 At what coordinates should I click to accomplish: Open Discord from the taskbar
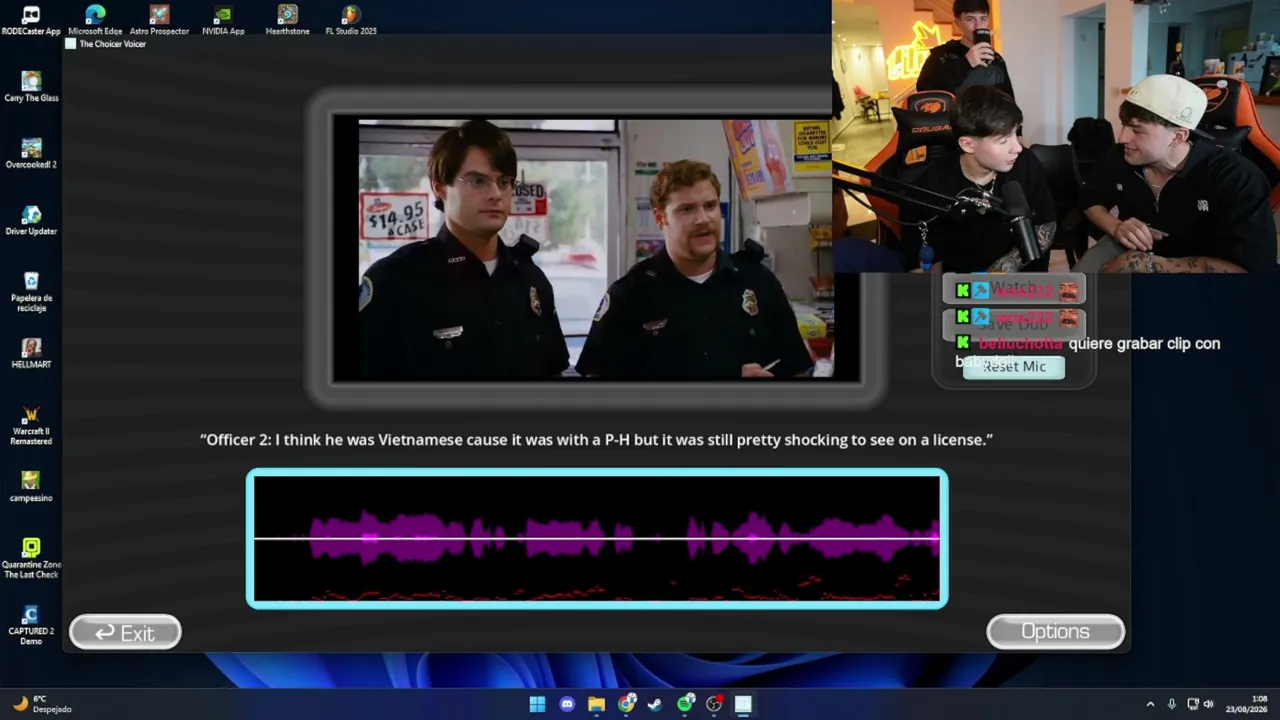coord(567,704)
